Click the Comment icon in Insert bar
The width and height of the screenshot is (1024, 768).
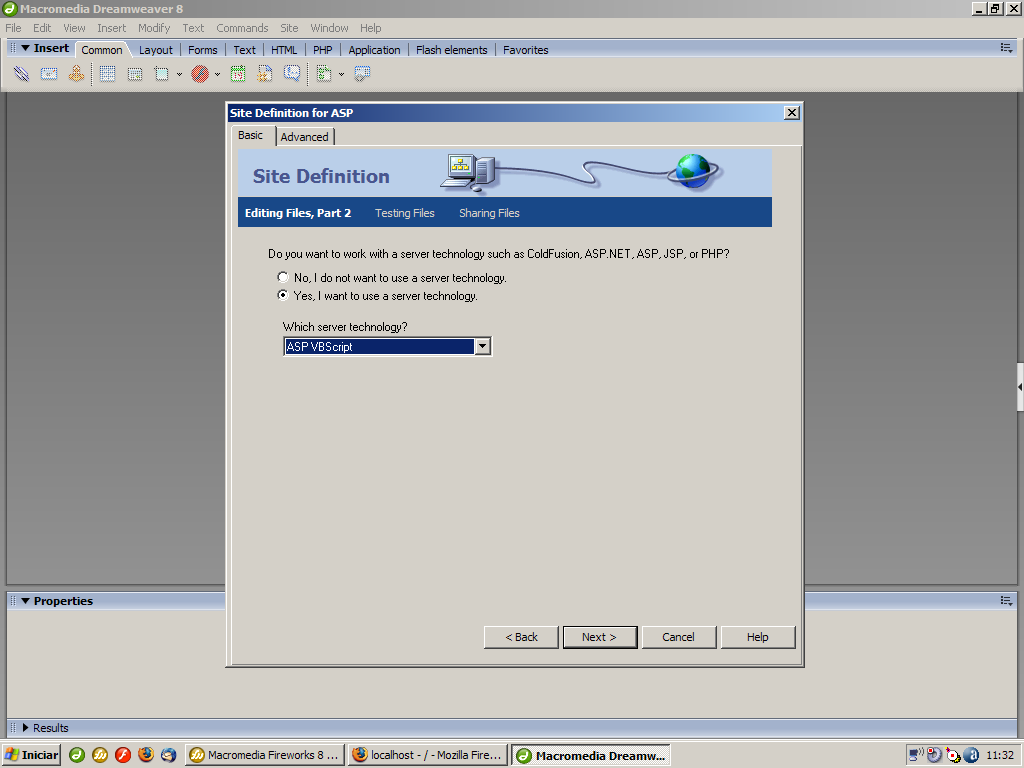pos(292,74)
